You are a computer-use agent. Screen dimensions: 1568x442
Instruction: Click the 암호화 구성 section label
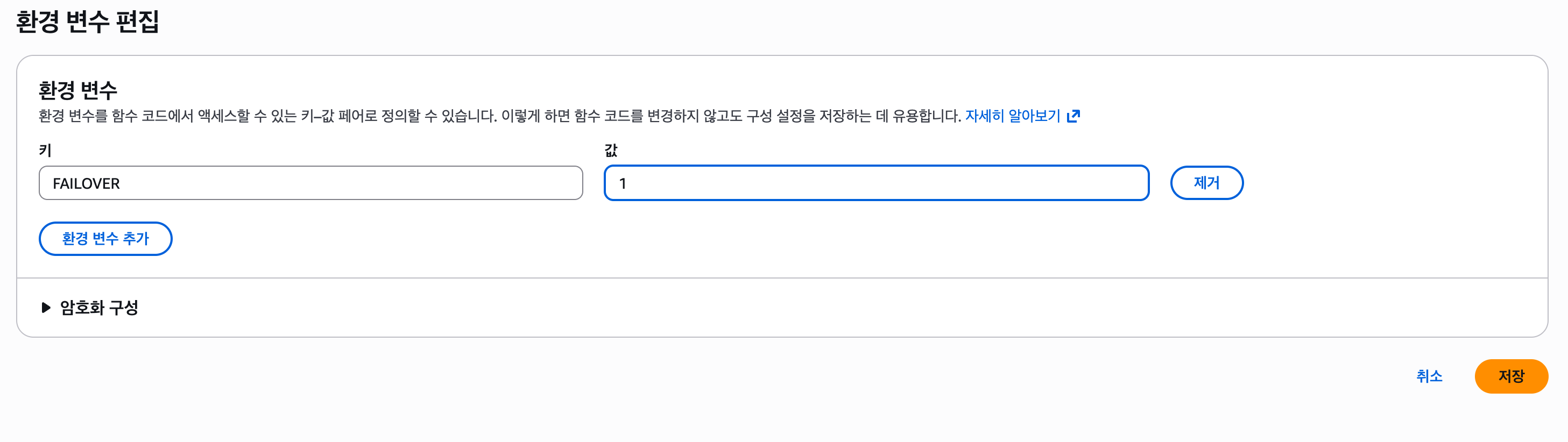[x=99, y=308]
